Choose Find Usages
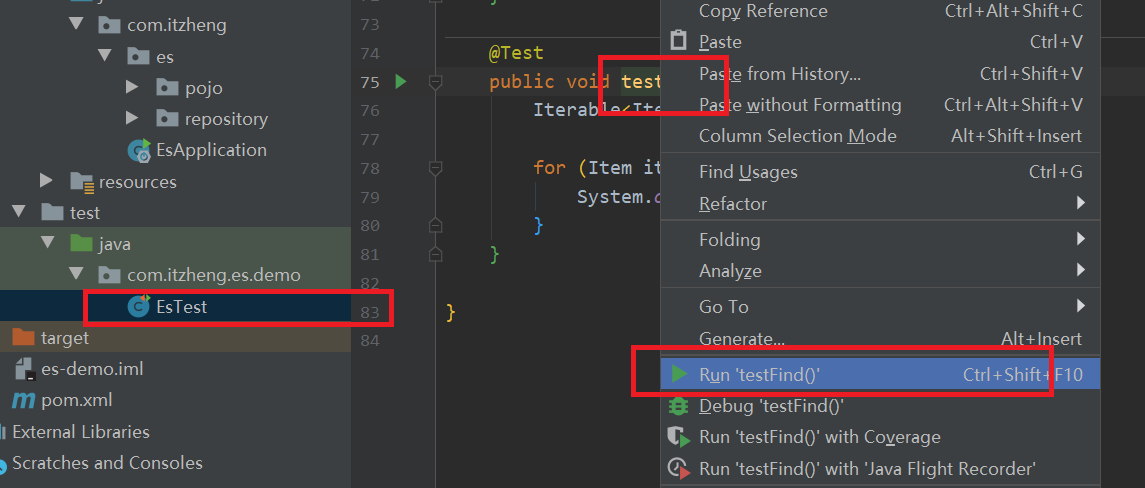Viewport: 1145px width, 488px height. [x=881, y=172]
